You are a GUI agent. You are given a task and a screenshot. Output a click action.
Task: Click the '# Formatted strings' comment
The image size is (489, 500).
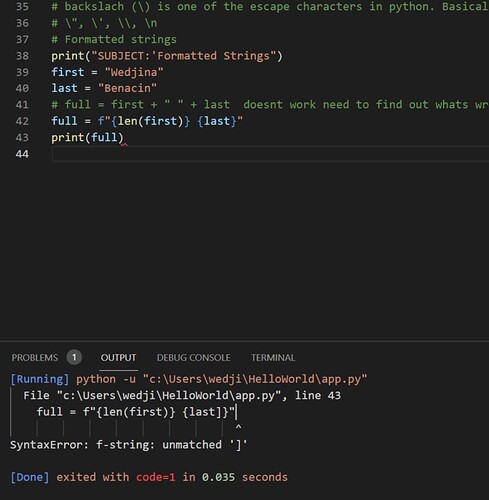[114, 39]
